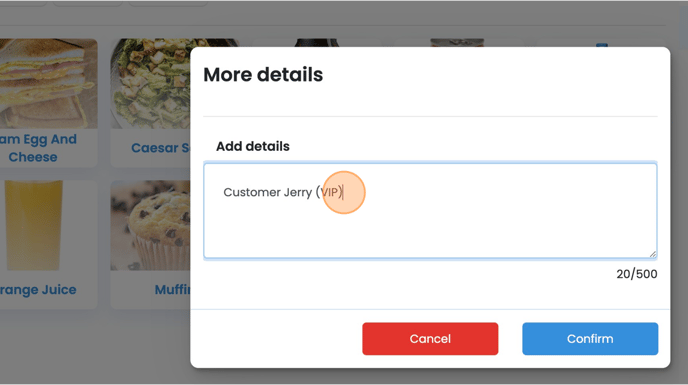Grab the text area resize handle
The width and height of the screenshot is (688, 385).
[x=652, y=254]
